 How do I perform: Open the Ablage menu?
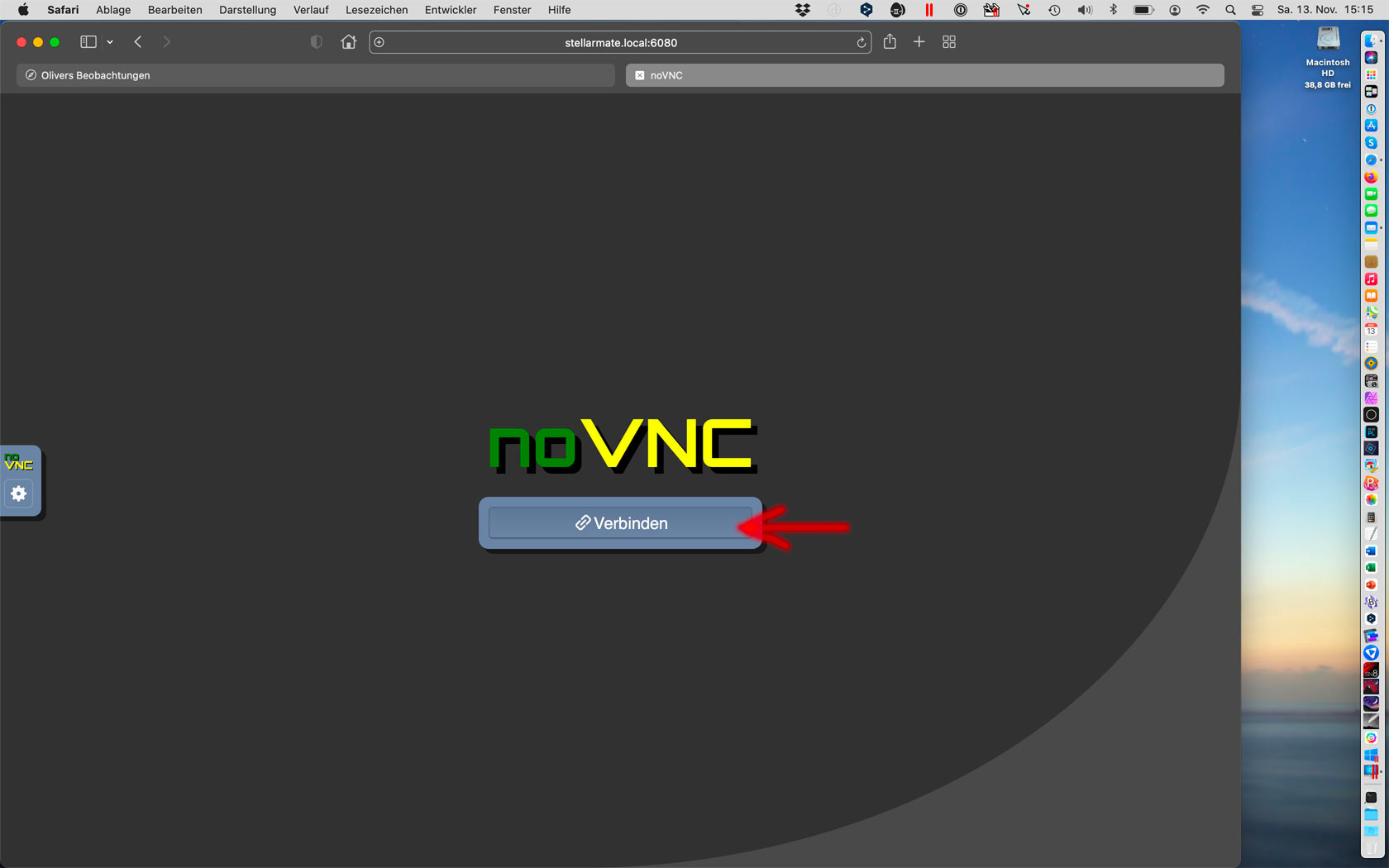(x=113, y=10)
